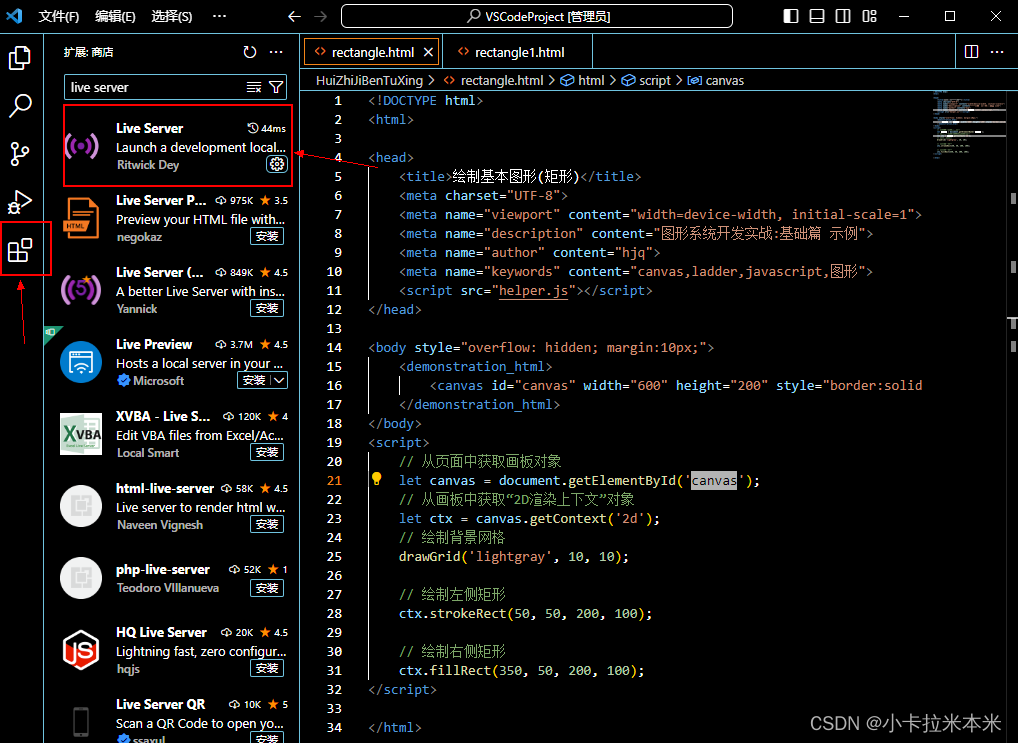Install the HQ Live Server extension
Image resolution: width=1018 pixels, height=743 pixels.
[x=266, y=667]
